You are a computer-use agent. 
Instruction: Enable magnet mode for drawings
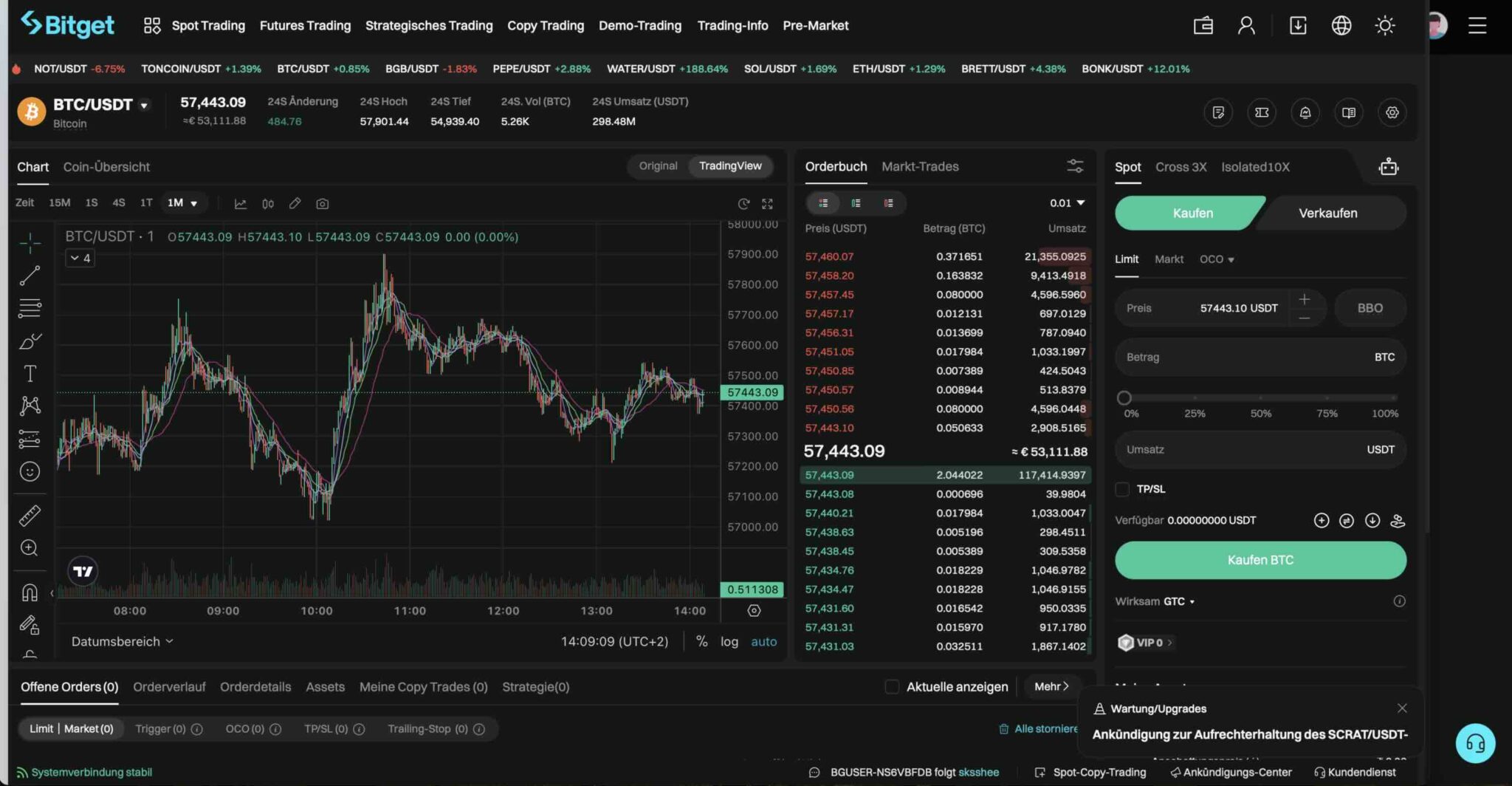[x=30, y=591]
